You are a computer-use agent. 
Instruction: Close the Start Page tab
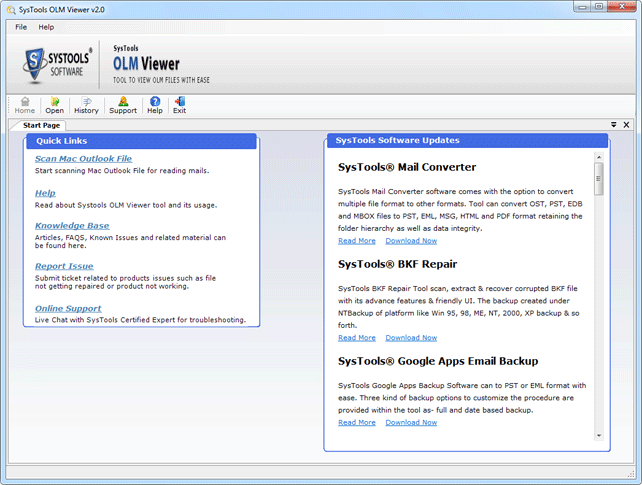pyautogui.click(x=626, y=125)
